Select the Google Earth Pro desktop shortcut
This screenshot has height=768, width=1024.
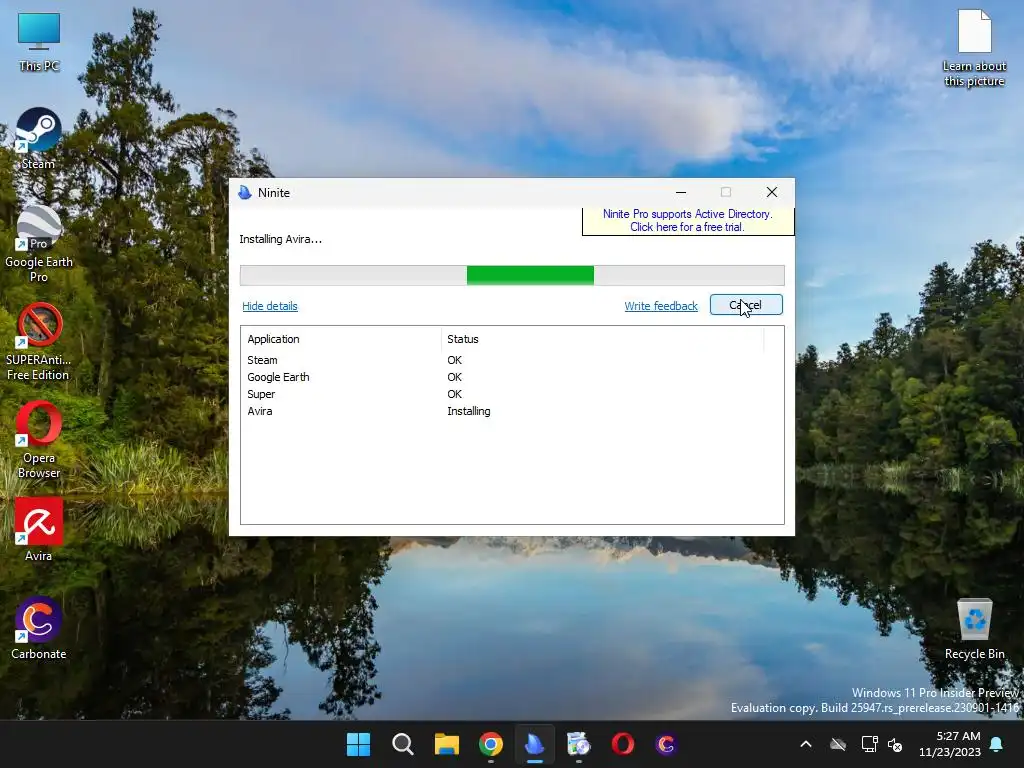tap(39, 244)
